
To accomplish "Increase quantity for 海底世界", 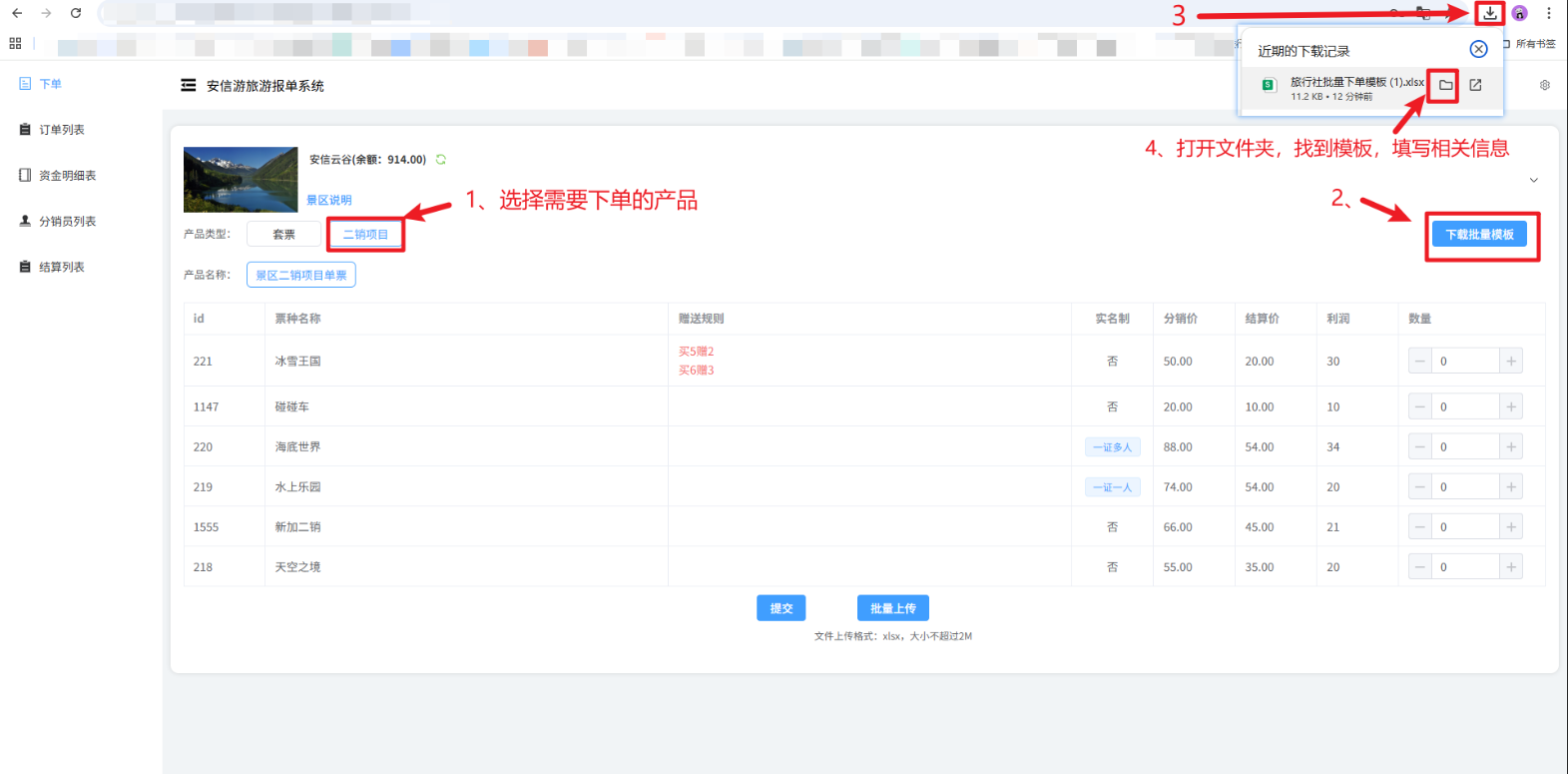I will (x=1511, y=446).
